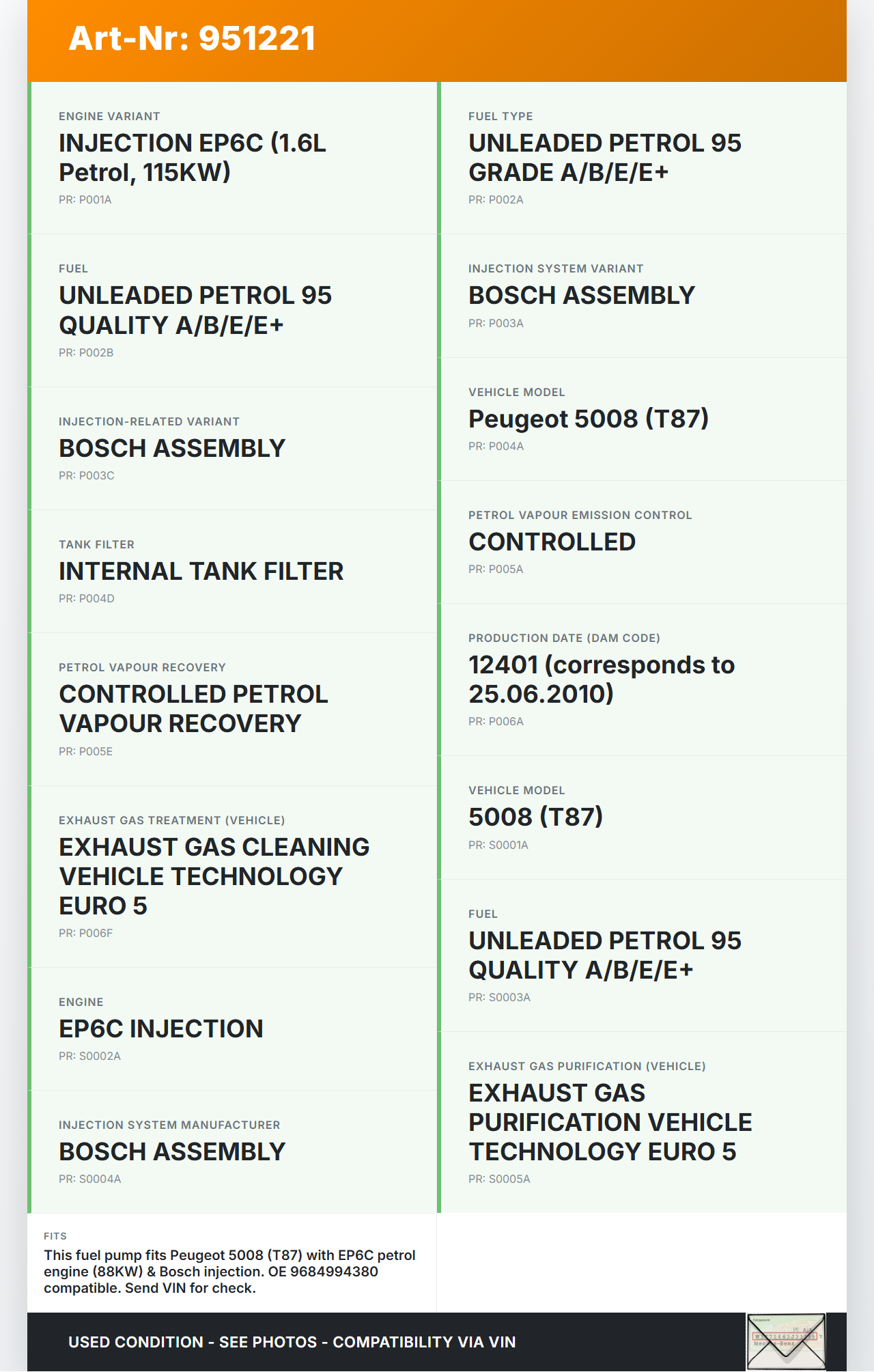Click the envelope VIN icon
Viewport: 874px width, 1372px height.
coord(786,1341)
